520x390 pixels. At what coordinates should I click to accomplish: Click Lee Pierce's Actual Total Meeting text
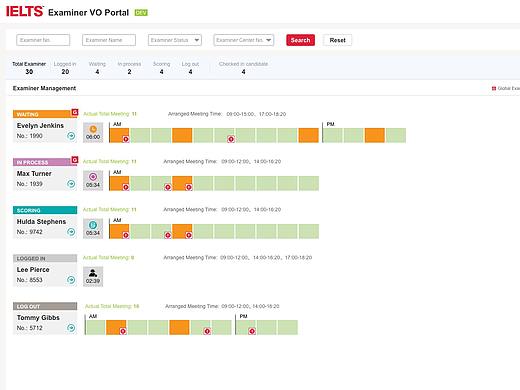coord(109,258)
